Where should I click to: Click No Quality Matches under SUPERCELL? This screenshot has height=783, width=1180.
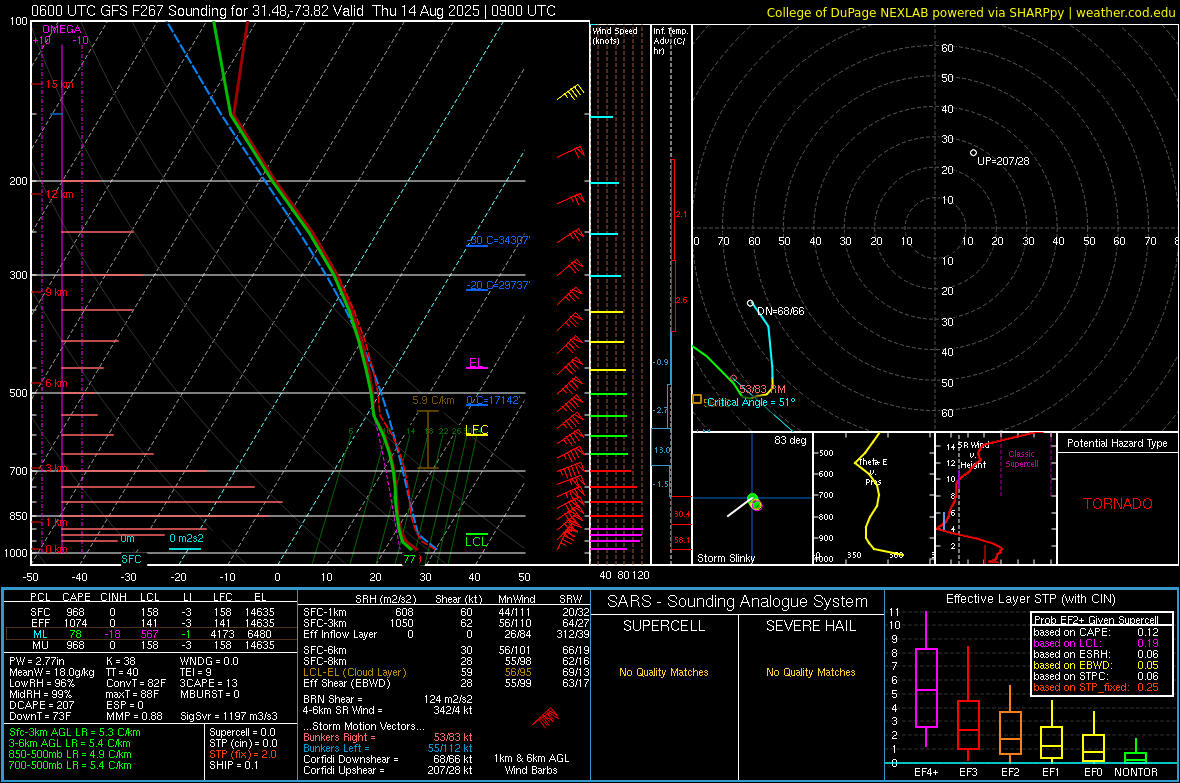(664, 672)
